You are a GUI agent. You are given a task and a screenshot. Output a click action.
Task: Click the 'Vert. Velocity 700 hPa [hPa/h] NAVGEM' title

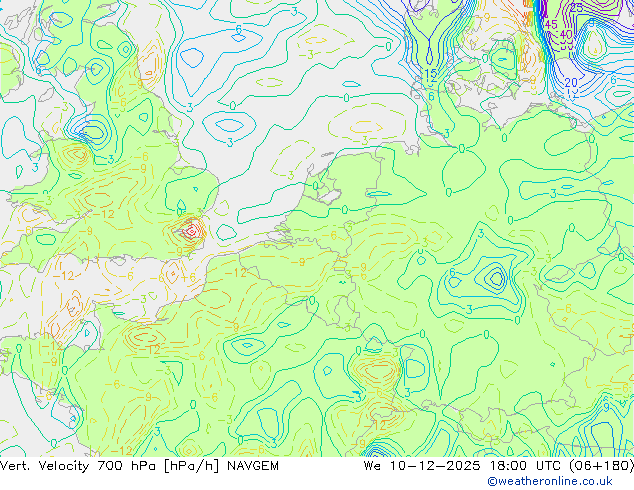(139, 466)
